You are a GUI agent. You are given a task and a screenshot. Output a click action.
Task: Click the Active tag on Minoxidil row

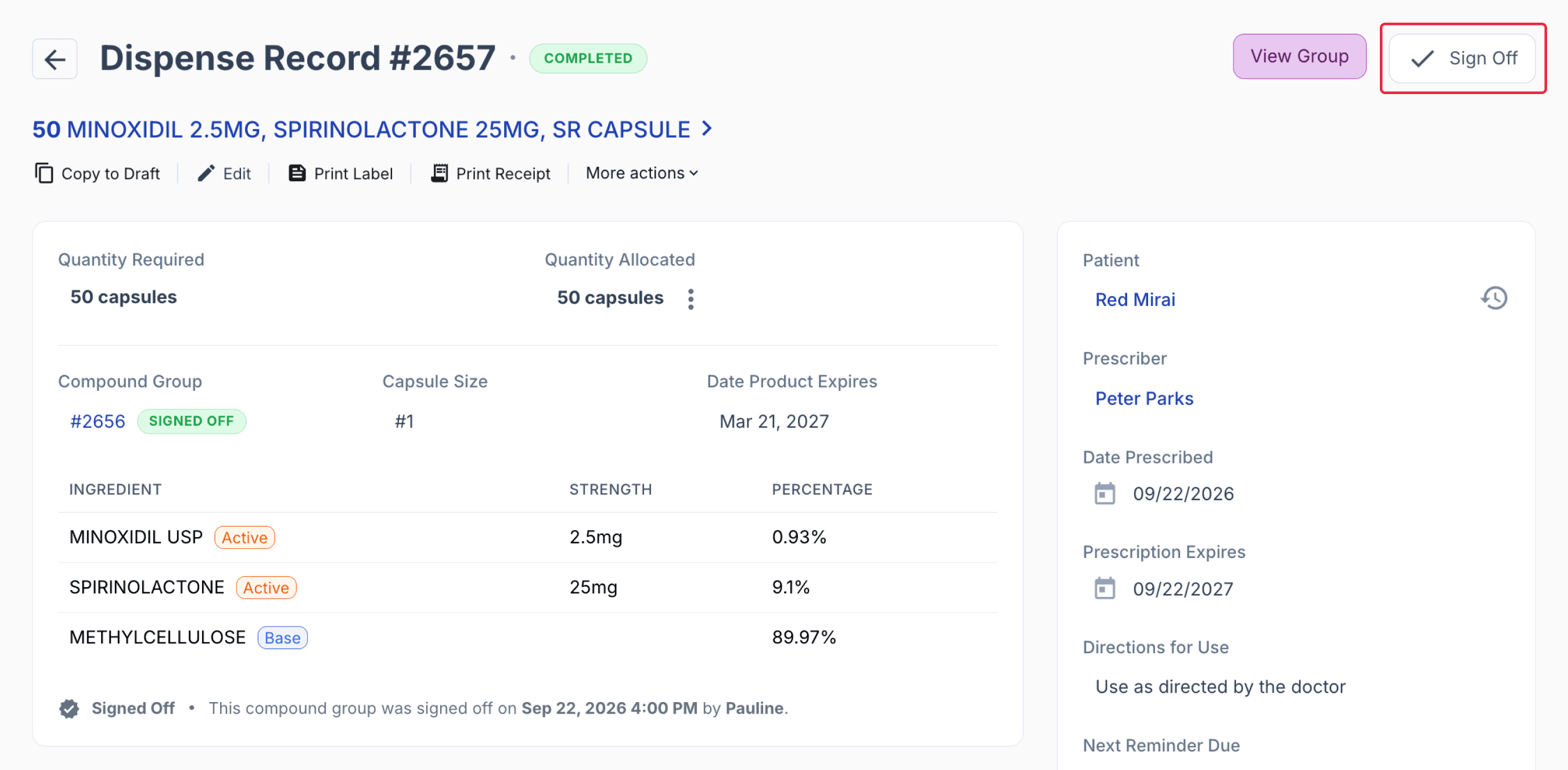pyautogui.click(x=244, y=538)
